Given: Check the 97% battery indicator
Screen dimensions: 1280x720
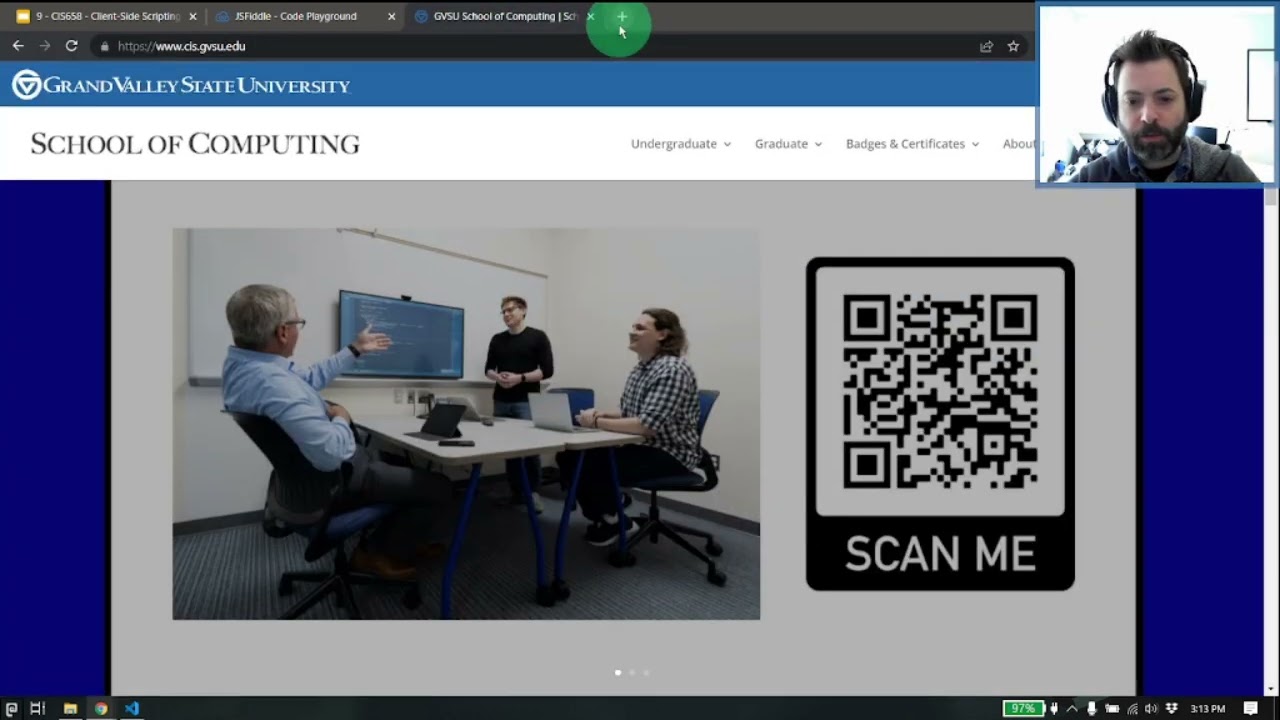Looking at the screenshot, I should 1023,708.
